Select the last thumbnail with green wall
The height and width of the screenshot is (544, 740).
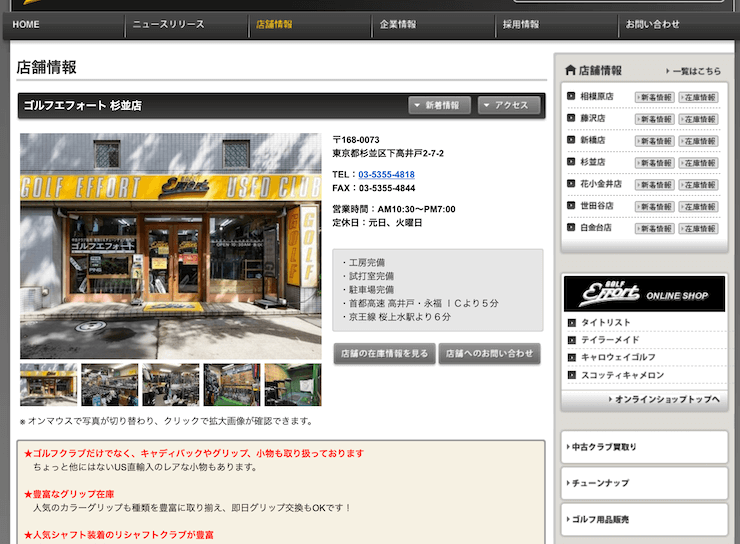(292, 385)
